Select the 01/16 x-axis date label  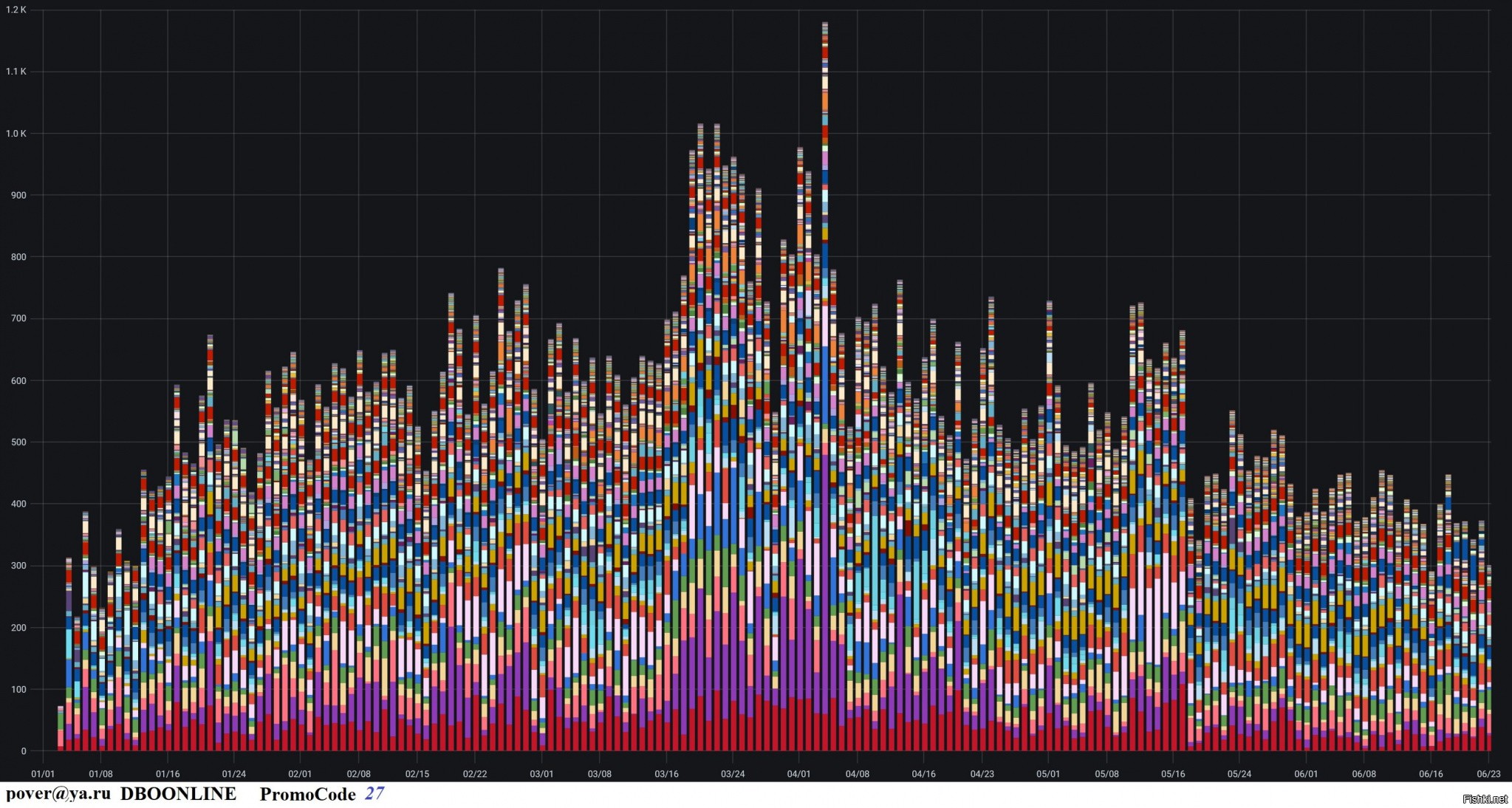(x=168, y=774)
